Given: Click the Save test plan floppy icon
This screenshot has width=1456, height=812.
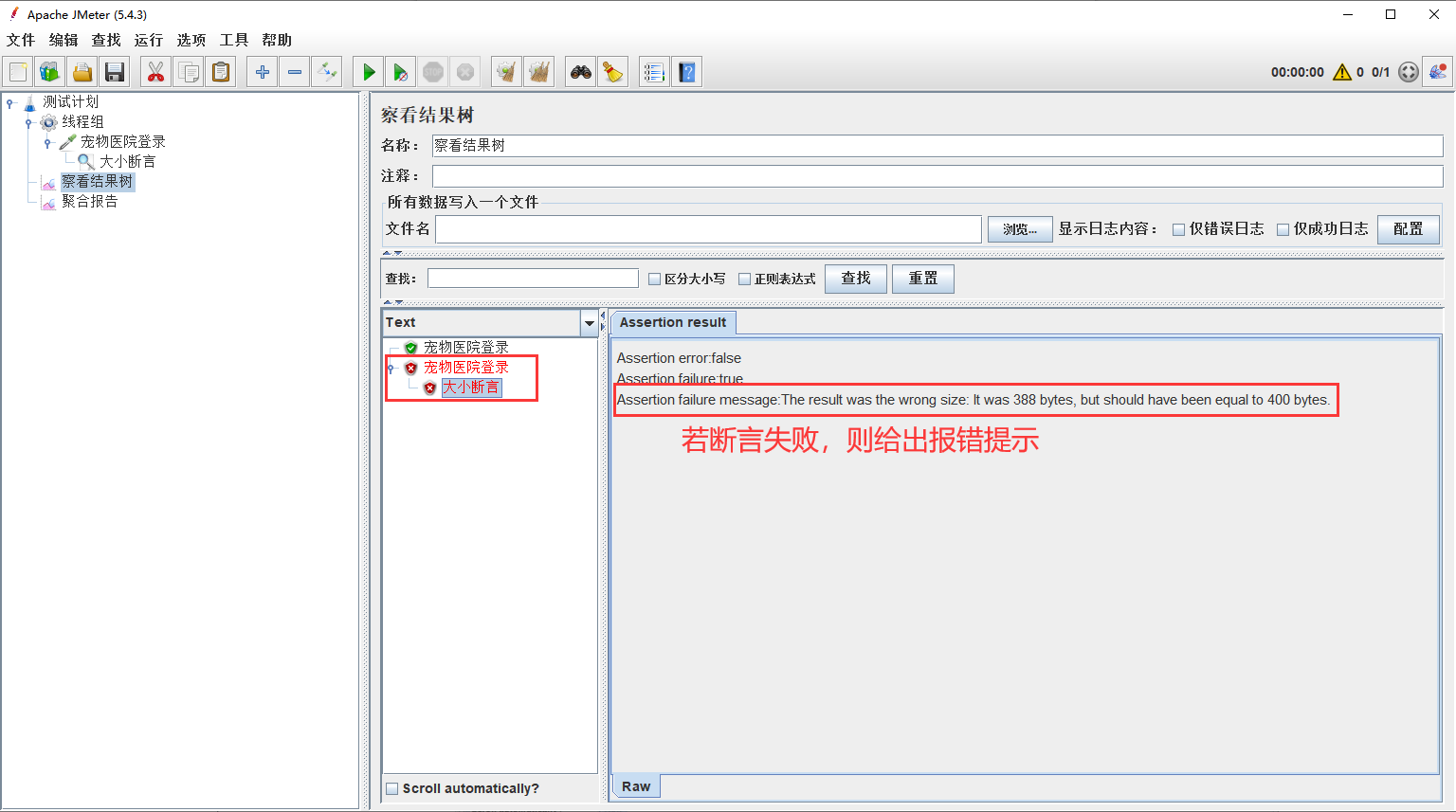Looking at the screenshot, I should click(x=115, y=72).
